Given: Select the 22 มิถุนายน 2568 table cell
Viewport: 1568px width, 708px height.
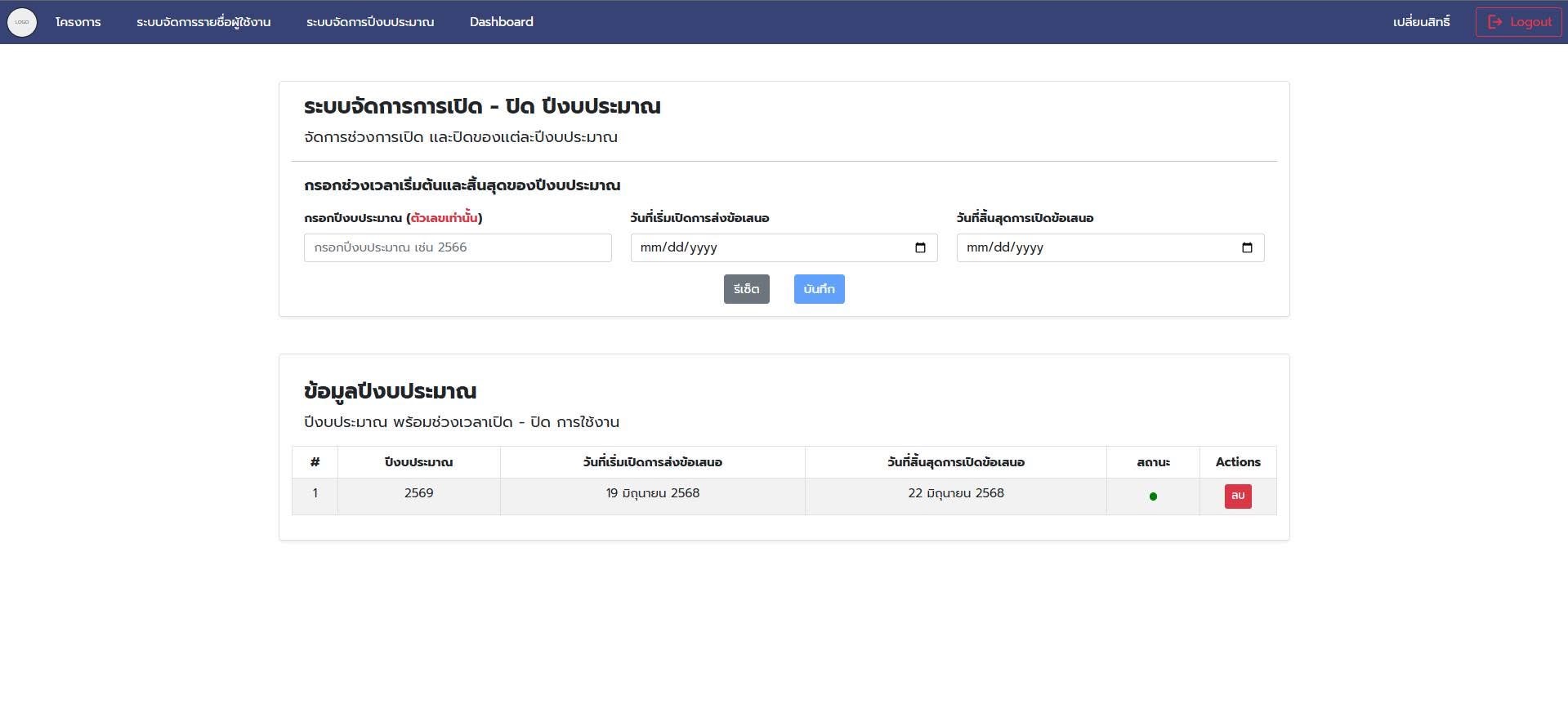Looking at the screenshot, I should pos(955,493).
